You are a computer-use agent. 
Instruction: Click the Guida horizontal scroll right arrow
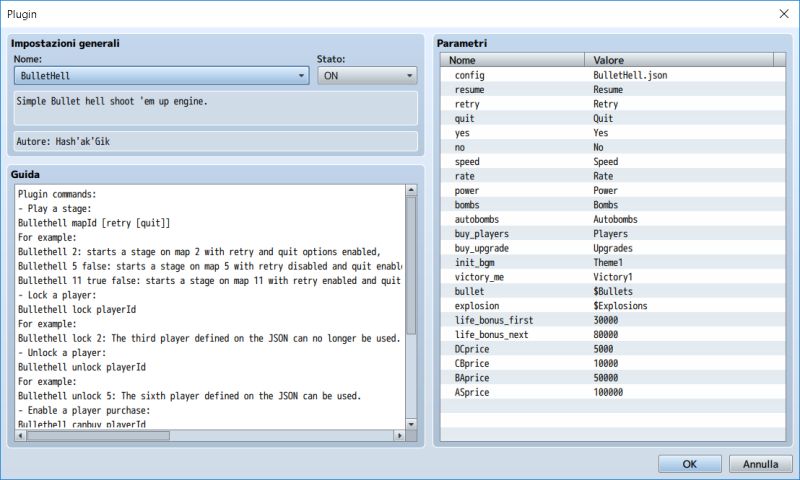tap(399, 436)
